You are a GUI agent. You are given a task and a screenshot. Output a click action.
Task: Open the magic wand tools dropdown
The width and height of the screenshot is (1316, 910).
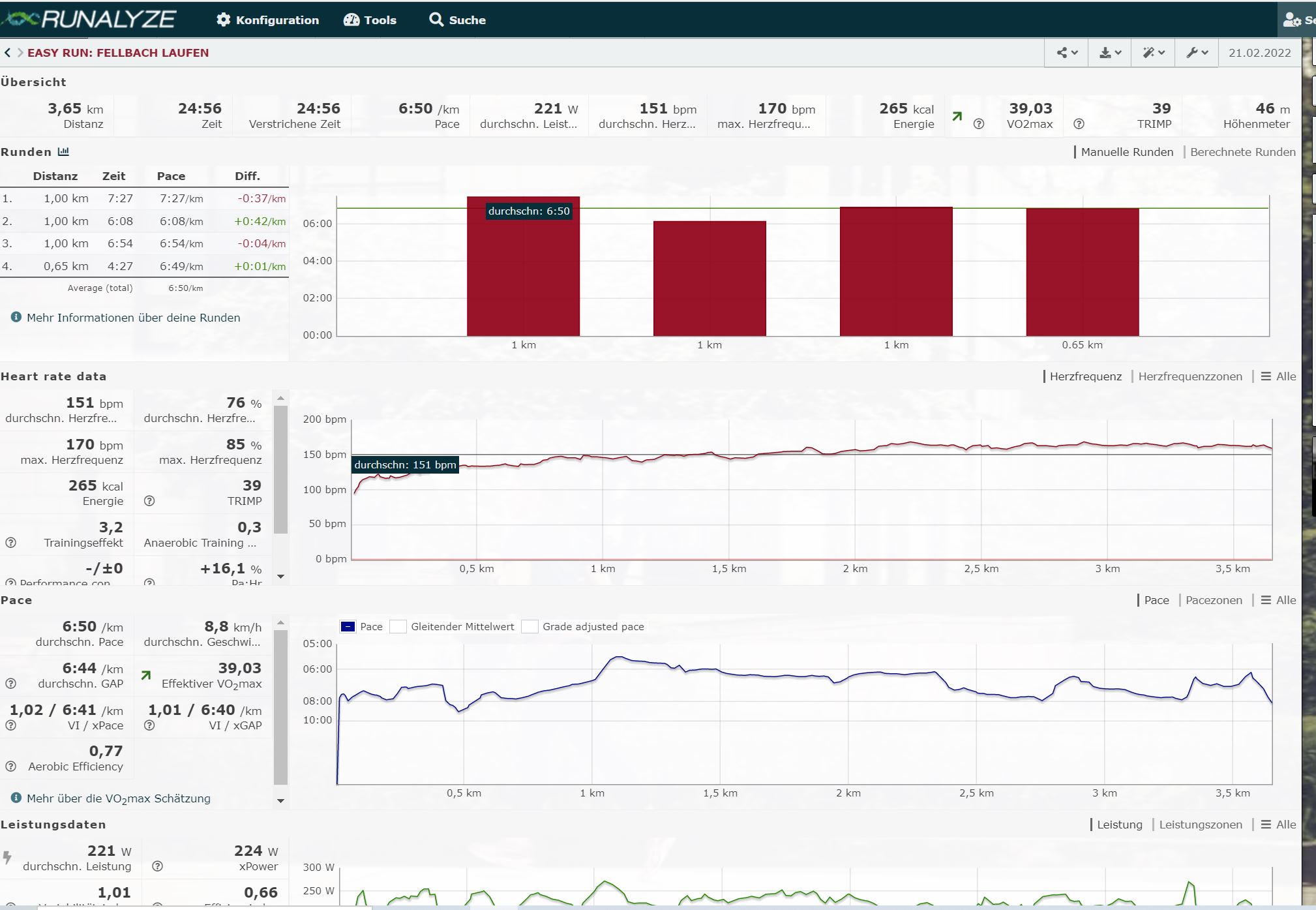coord(1153,53)
